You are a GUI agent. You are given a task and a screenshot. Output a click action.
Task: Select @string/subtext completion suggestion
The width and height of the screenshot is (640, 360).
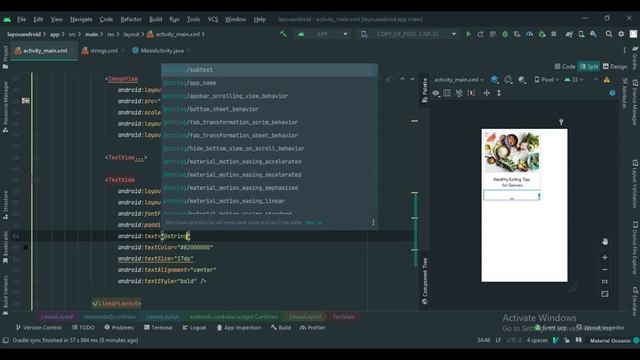point(269,70)
